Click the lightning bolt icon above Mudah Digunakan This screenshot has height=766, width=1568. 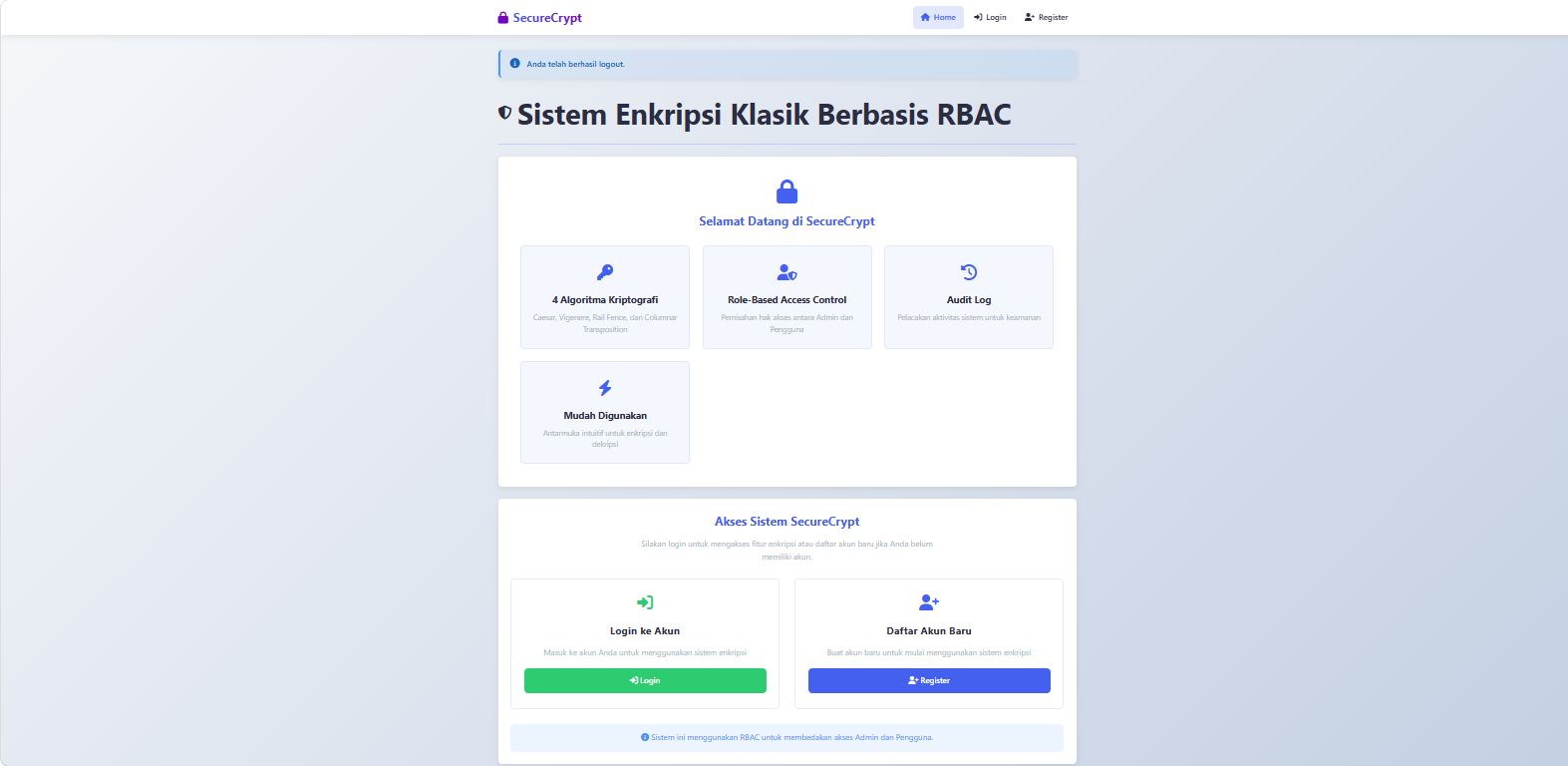pyautogui.click(x=605, y=388)
